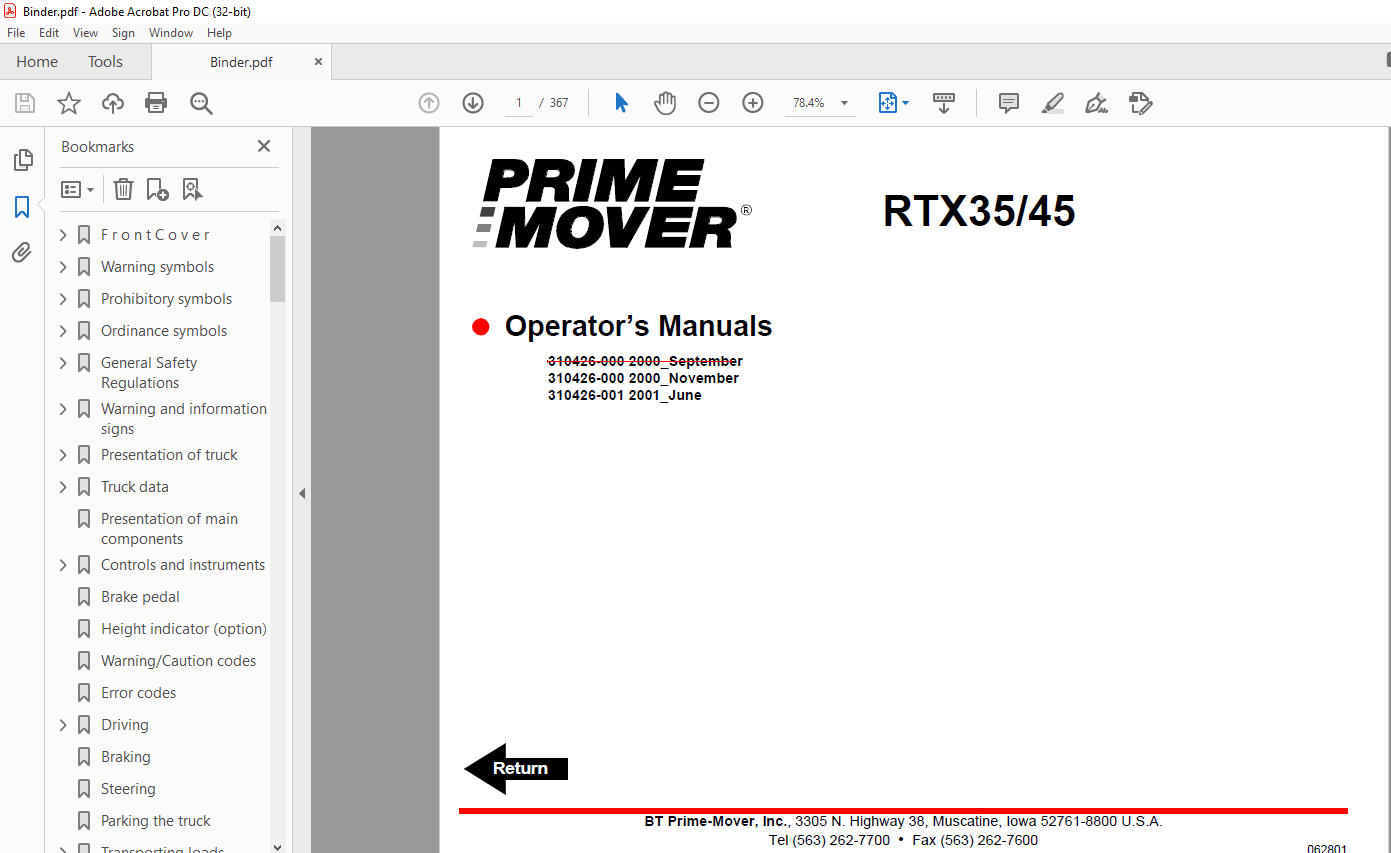Go to next page arrow icon
The image size is (1391, 853).
(x=473, y=103)
